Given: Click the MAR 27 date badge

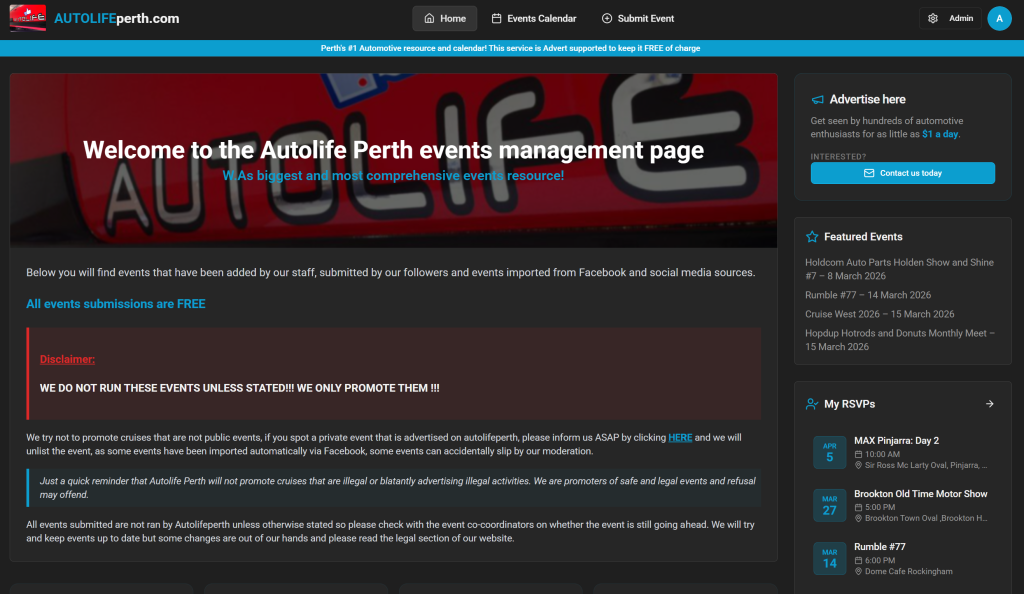Looking at the screenshot, I should [829, 505].
